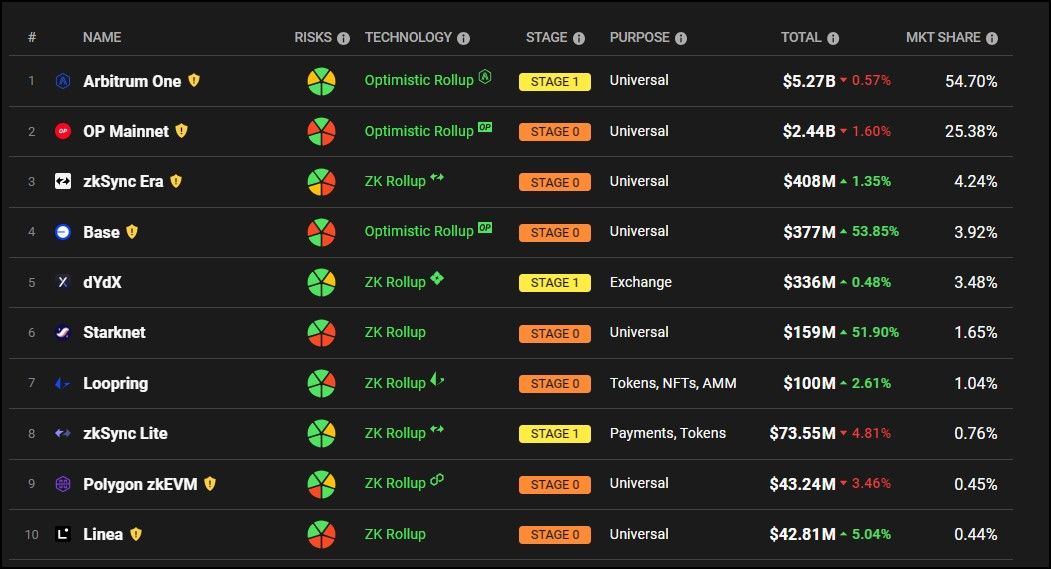Click the Linea black square logo

[x=63, y=534]
